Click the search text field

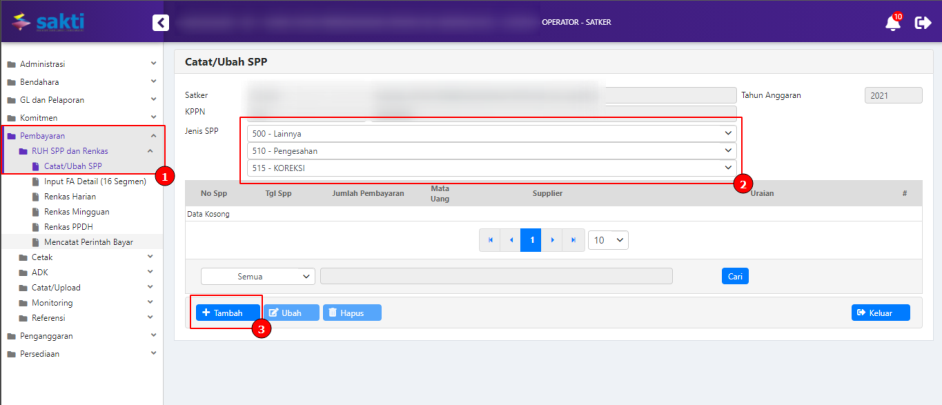(x=496, y=276)
